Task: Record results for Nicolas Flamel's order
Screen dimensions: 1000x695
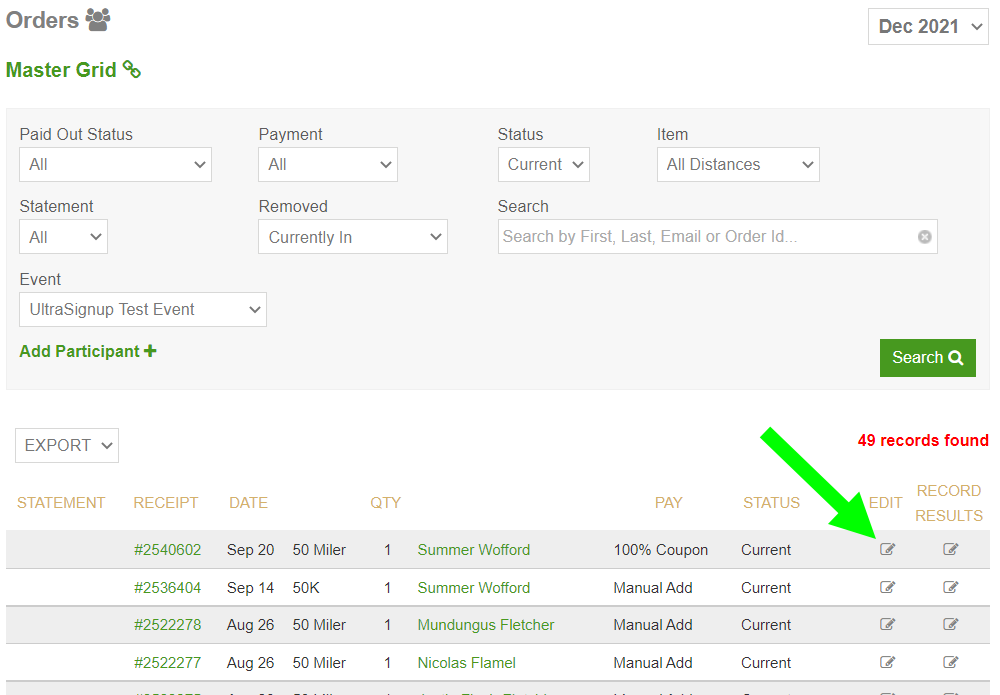Action: click(950, 662)
